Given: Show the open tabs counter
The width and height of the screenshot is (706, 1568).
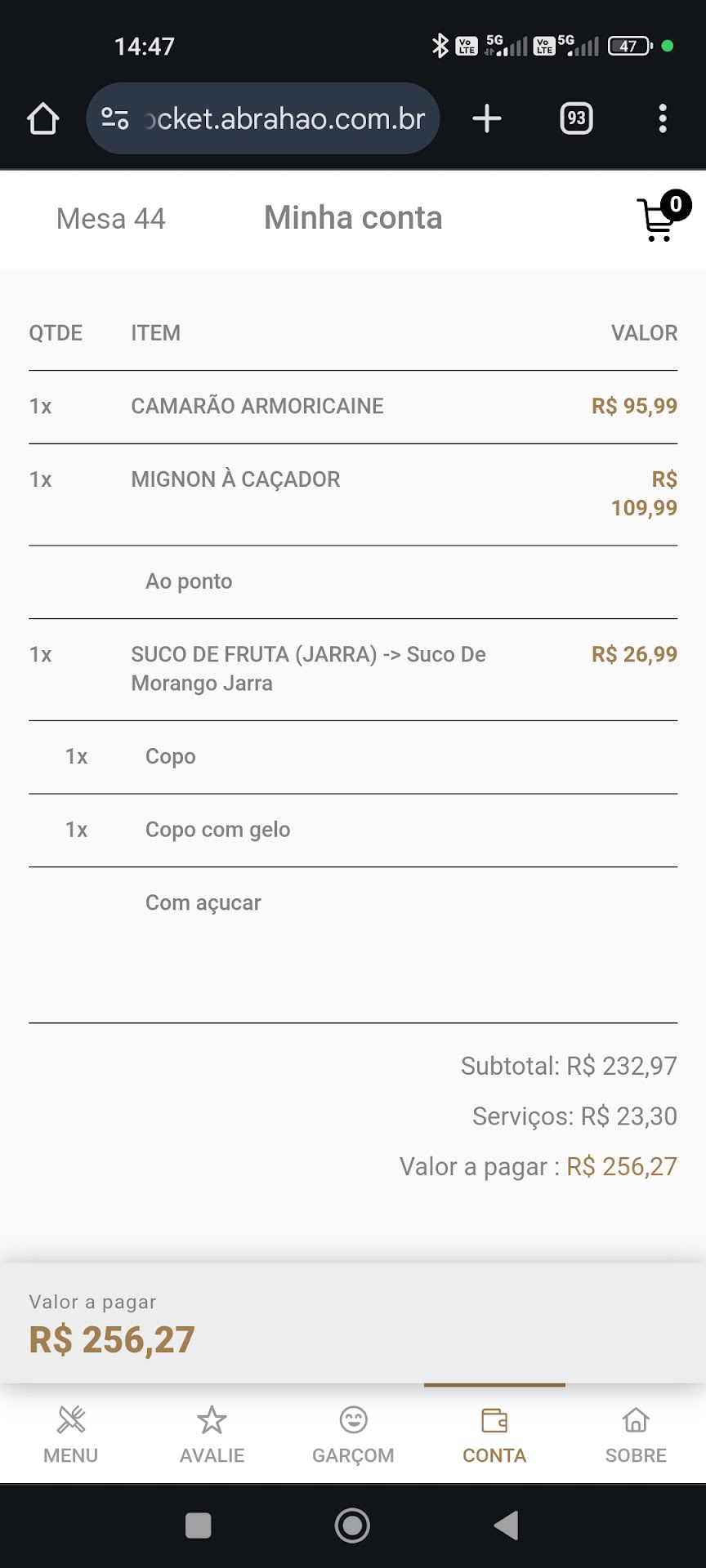Looking at the screenshot, I should click(576, 119).
